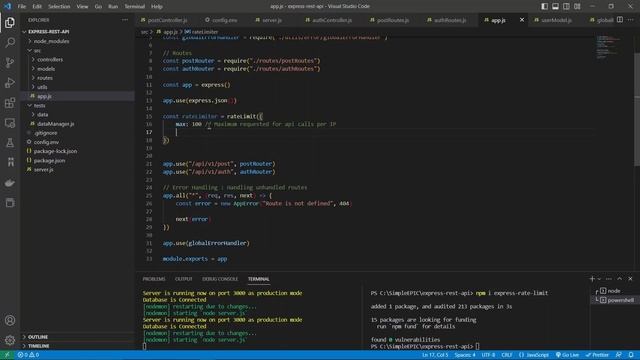This screenshot has width=640, height=360.
Task: Click Go Live in status bar
Action: click(x=567, y=355)
